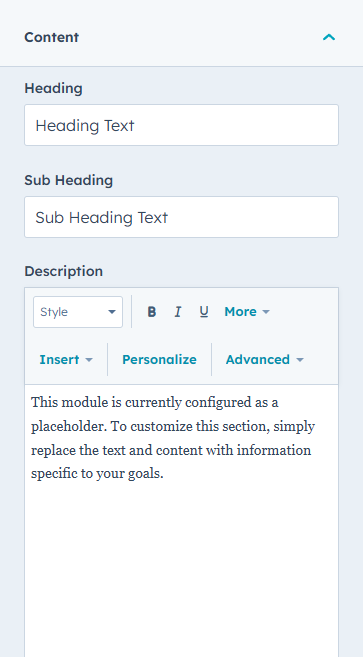Click the small arrow beside Insert
The height and width of the screenshot is (657, 363).
(88, 360)
